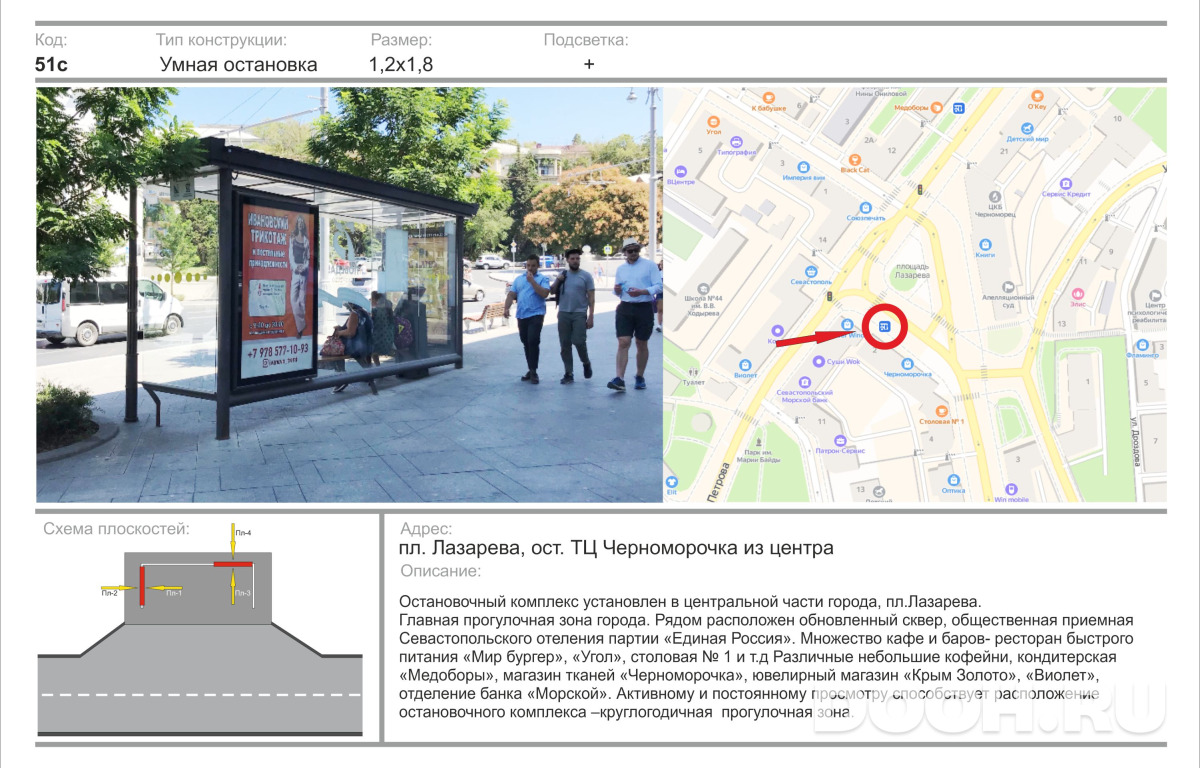The image size is (1200, 768).
Task: Select the "Пл-3" plane label
Action: [243, 594]
